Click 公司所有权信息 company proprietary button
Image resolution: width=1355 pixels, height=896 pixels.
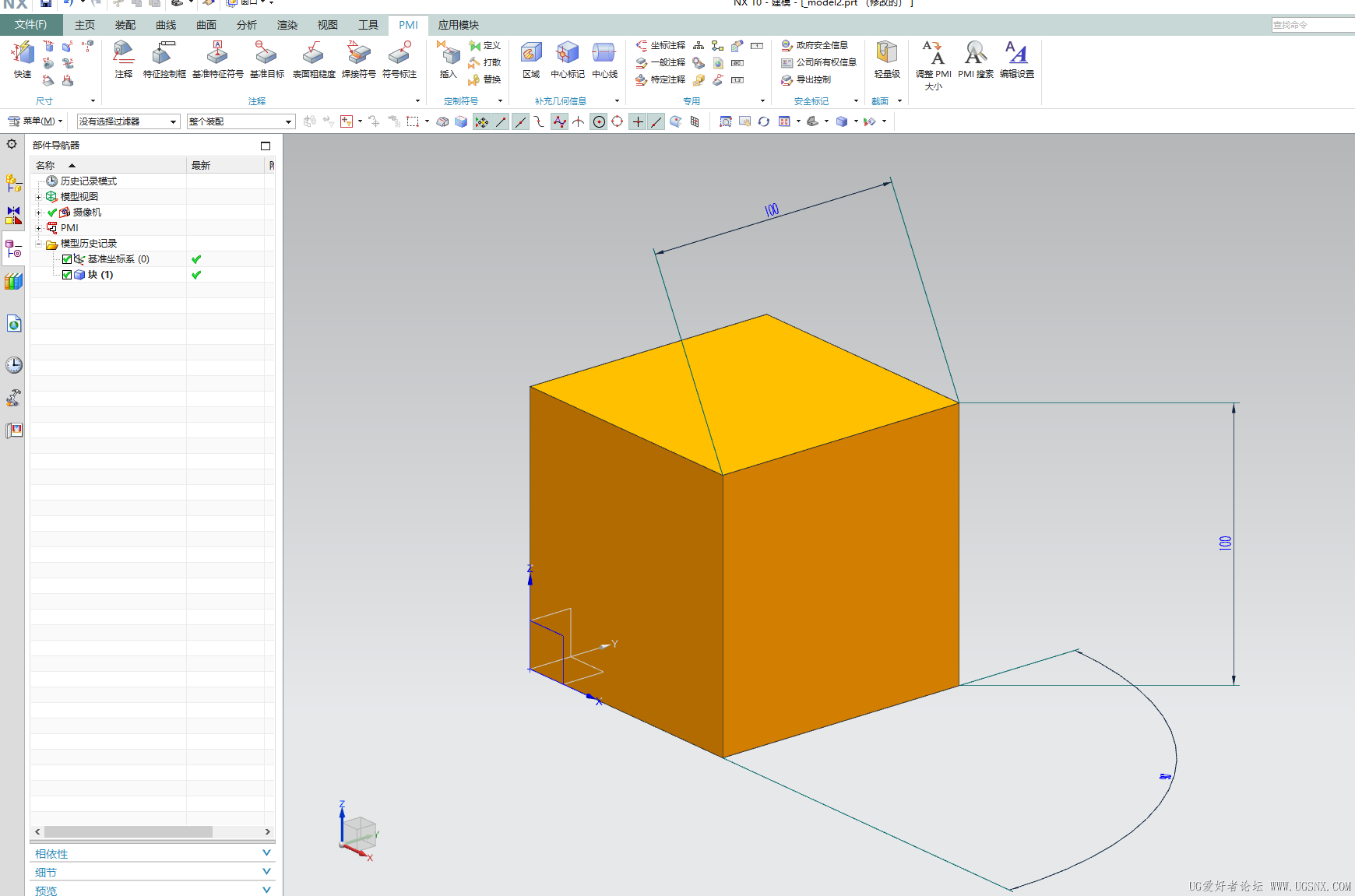(818, 63)
